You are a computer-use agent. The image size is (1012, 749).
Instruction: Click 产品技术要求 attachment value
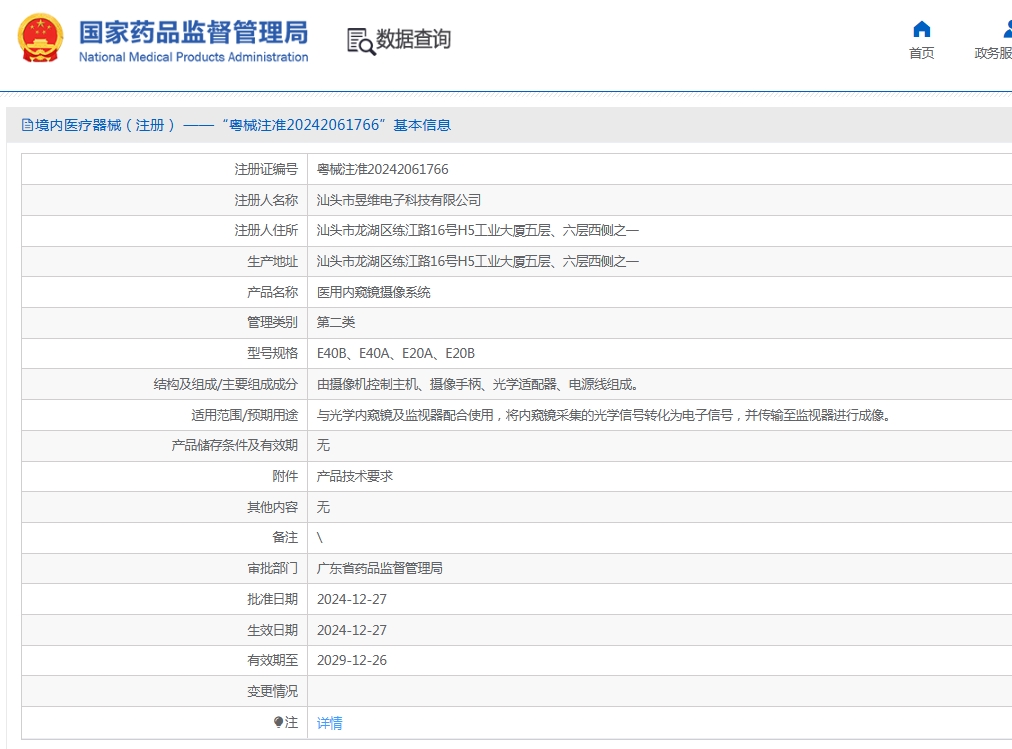point(354,476)
